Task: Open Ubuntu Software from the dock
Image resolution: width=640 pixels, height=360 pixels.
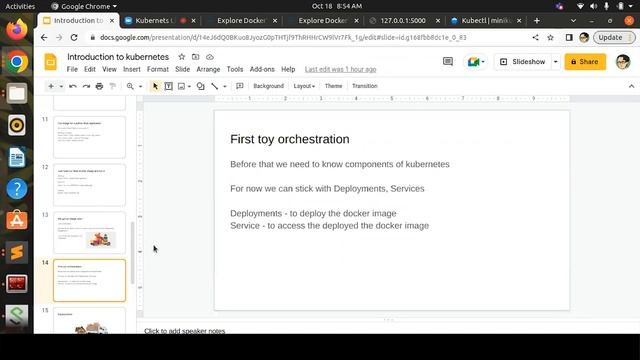Action: 17,220
